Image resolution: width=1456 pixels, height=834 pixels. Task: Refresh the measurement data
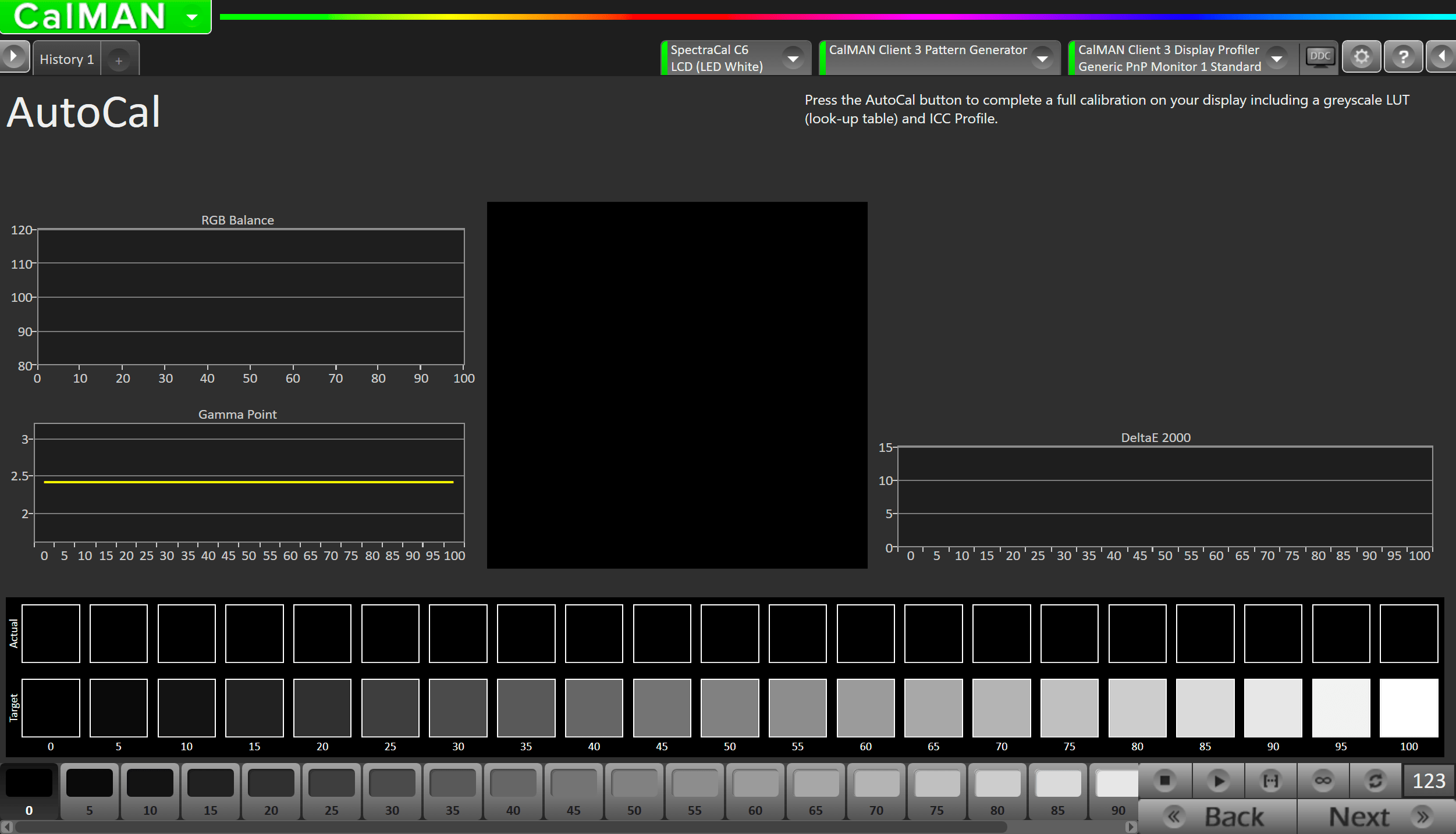[1375, 781]
